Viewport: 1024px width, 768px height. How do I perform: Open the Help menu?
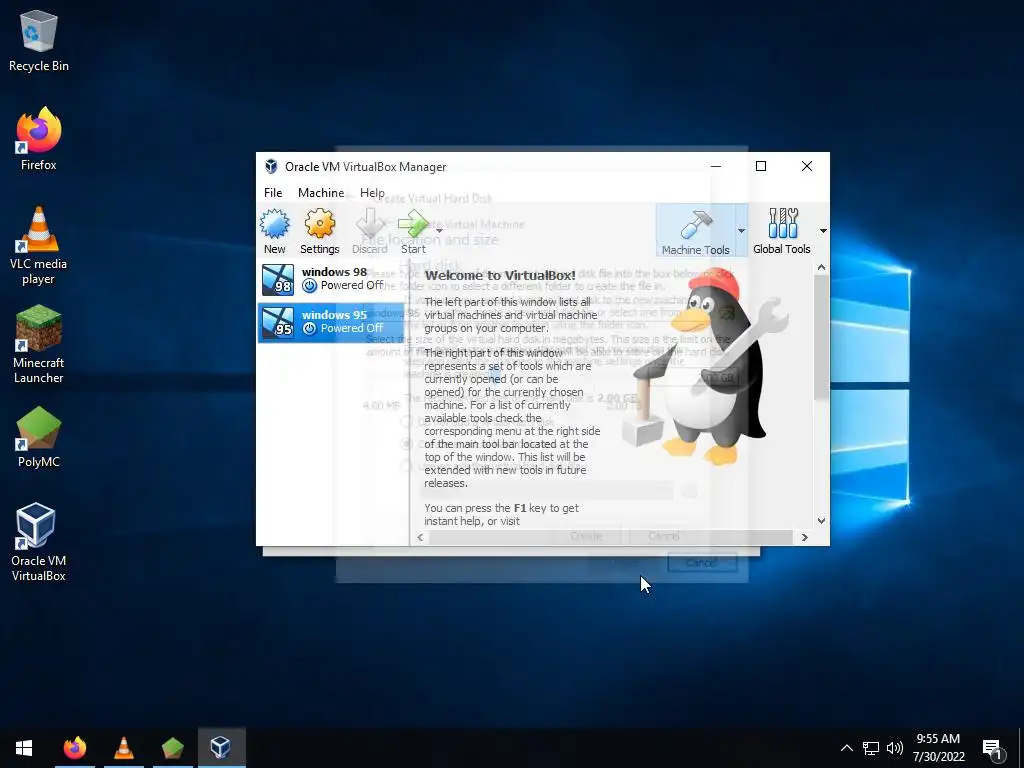[372, 193]
